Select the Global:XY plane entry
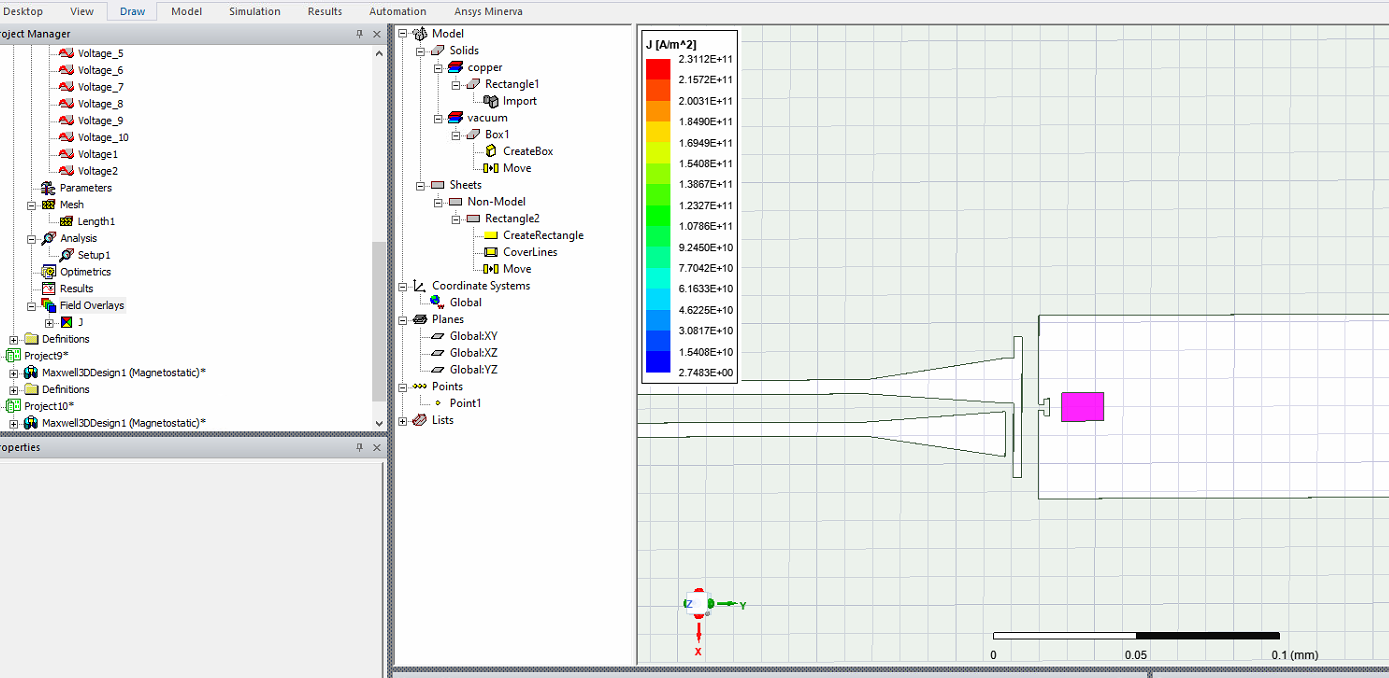The height and width of the screenshot is (678, 1389). tap(473, 336)
